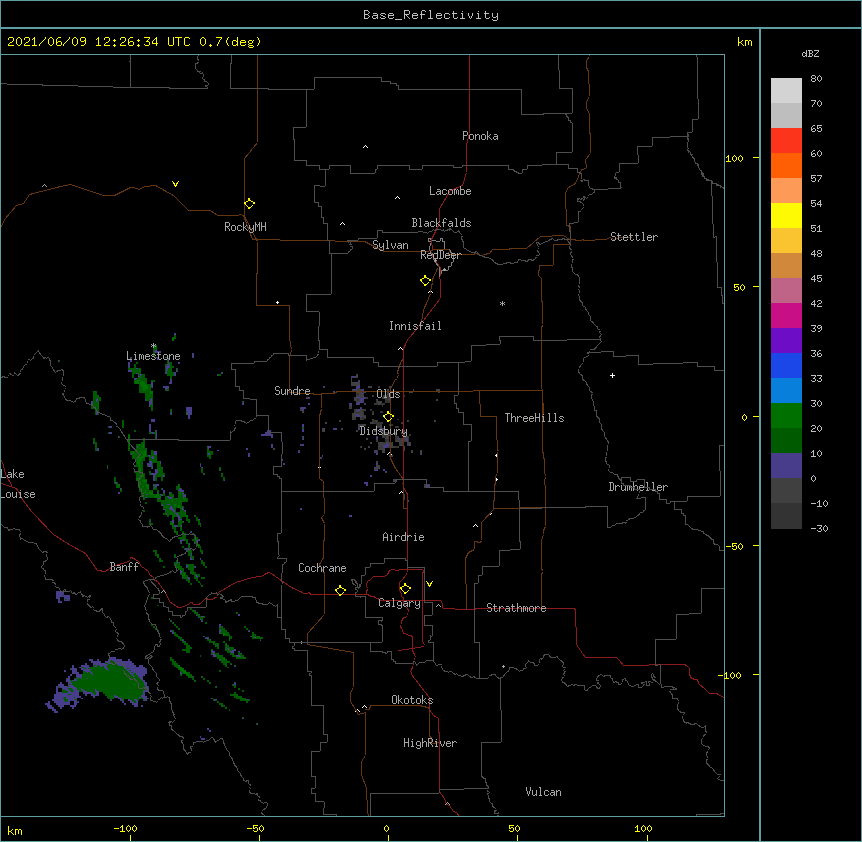This screenshot has height=842, width=862.
Task: Click the Vulcan label
Action: (543, 792)
